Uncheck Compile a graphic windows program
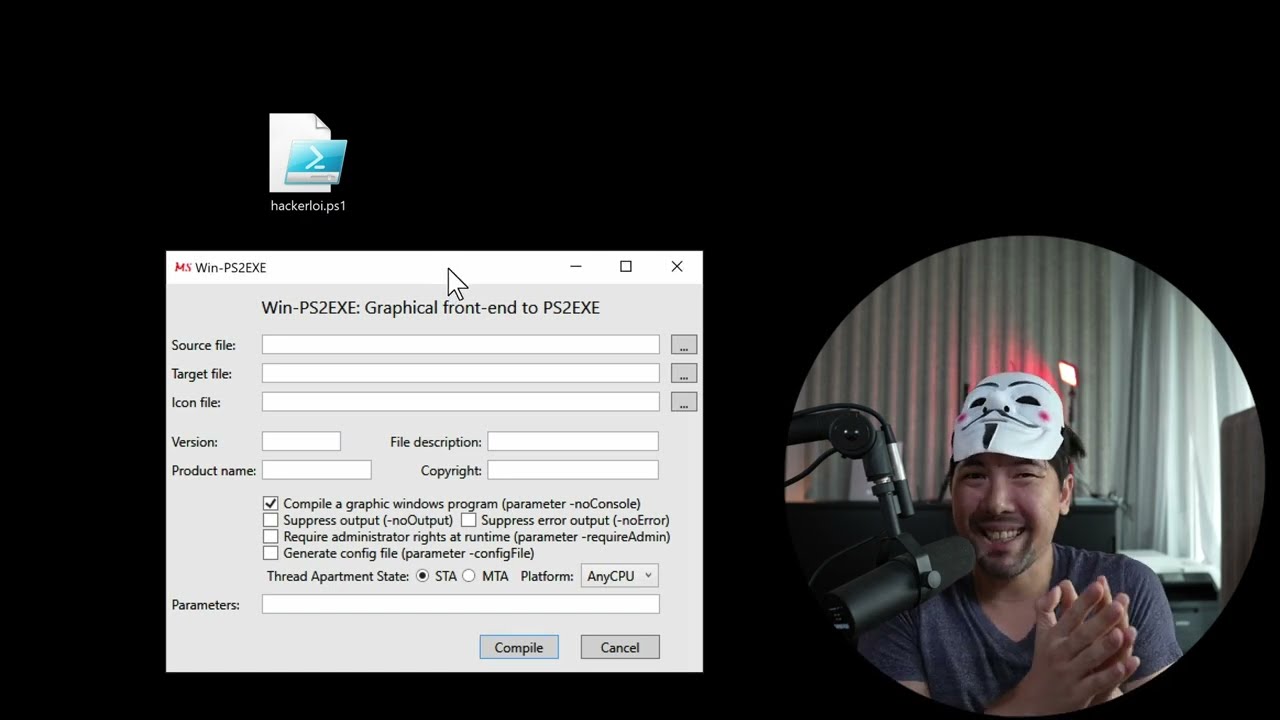1280x720 pixels. [271, 504]
